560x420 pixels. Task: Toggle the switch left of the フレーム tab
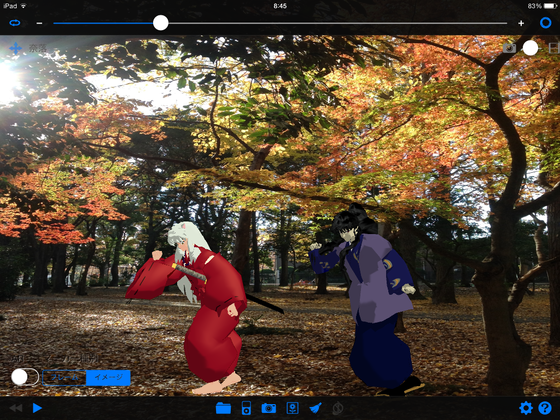[x=24, y=377]
